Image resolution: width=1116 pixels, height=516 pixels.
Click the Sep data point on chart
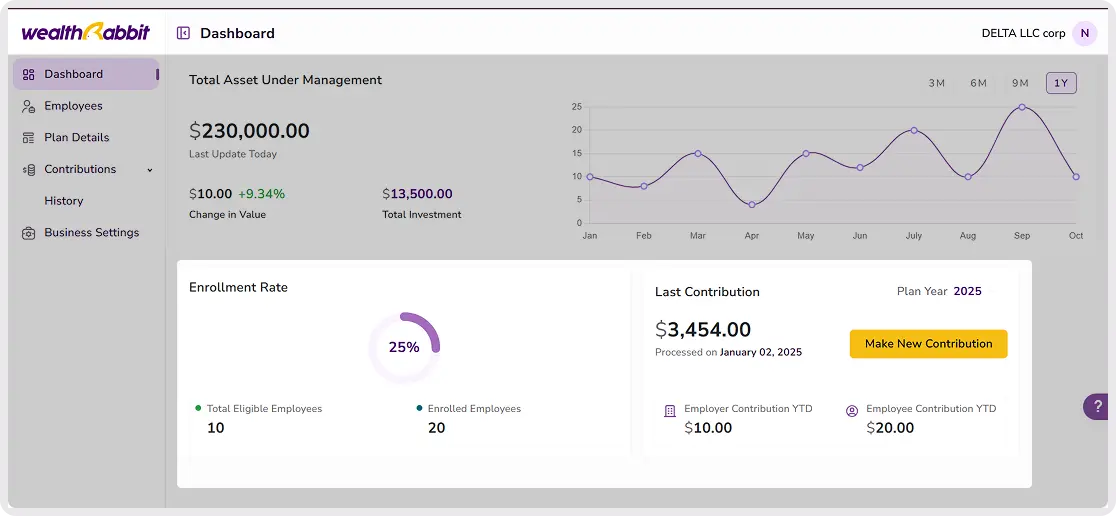pos(1022,107)
